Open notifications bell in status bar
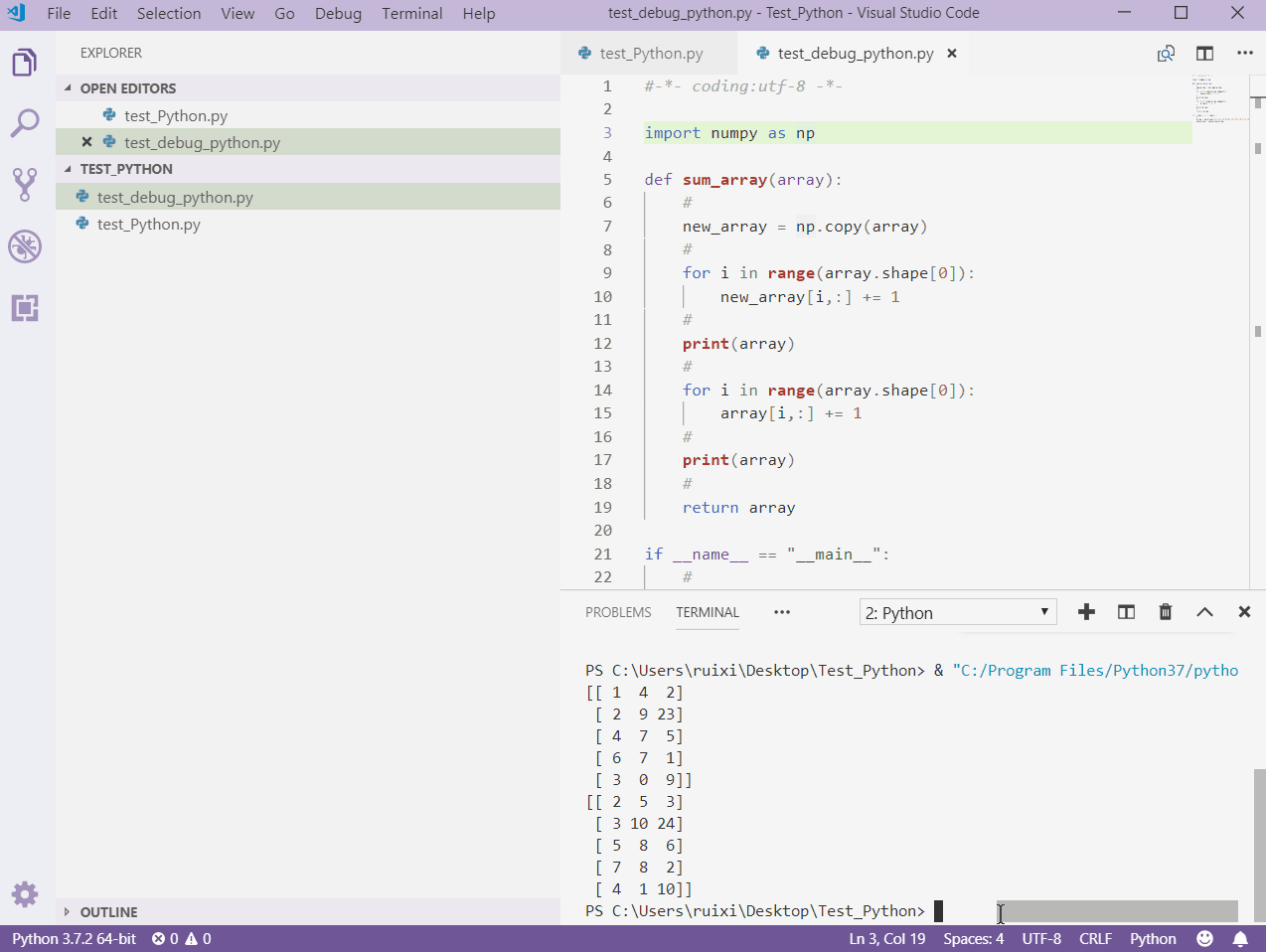This screenshot has height=952, width=1266. click(1240, 939)
